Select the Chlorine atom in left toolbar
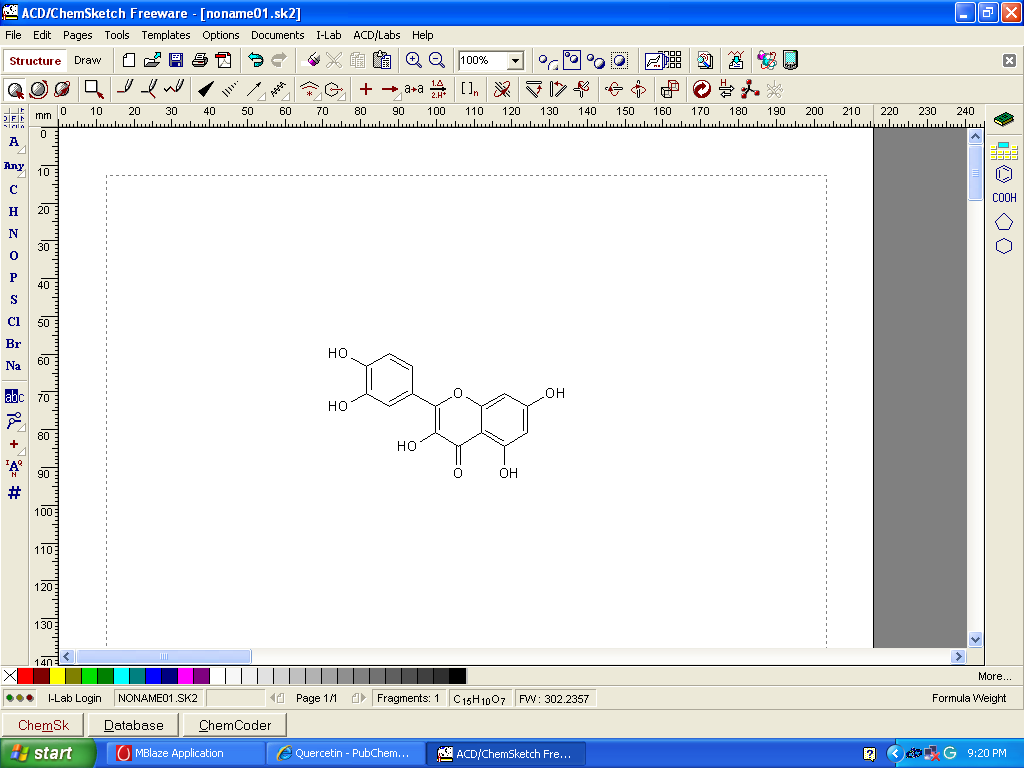The width and height of the screenshot is (1024, 768). pyautogui.click(x=14, y=322)
